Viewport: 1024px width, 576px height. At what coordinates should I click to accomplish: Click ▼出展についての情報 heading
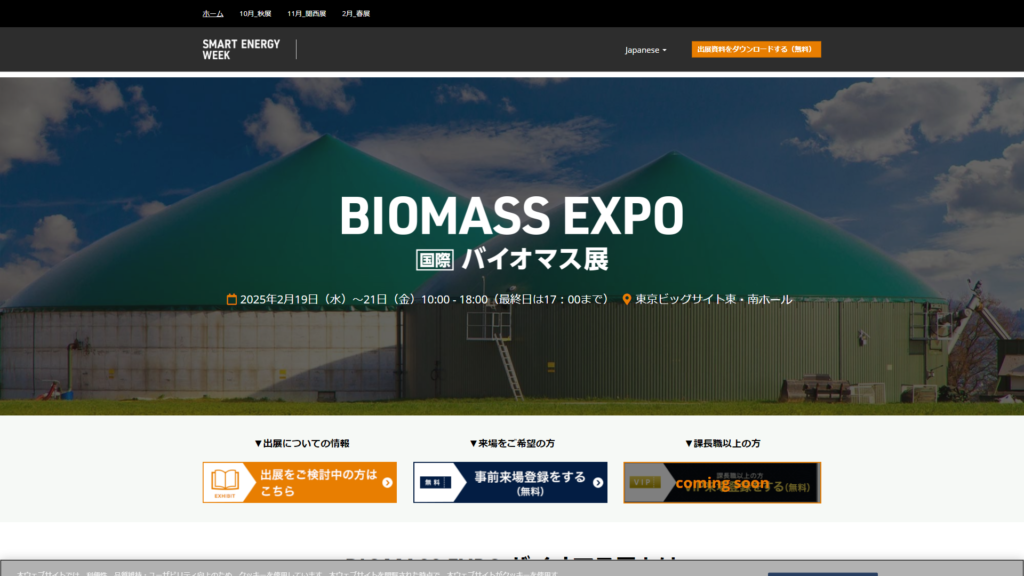pyautogui.click(x=301, y=443)
